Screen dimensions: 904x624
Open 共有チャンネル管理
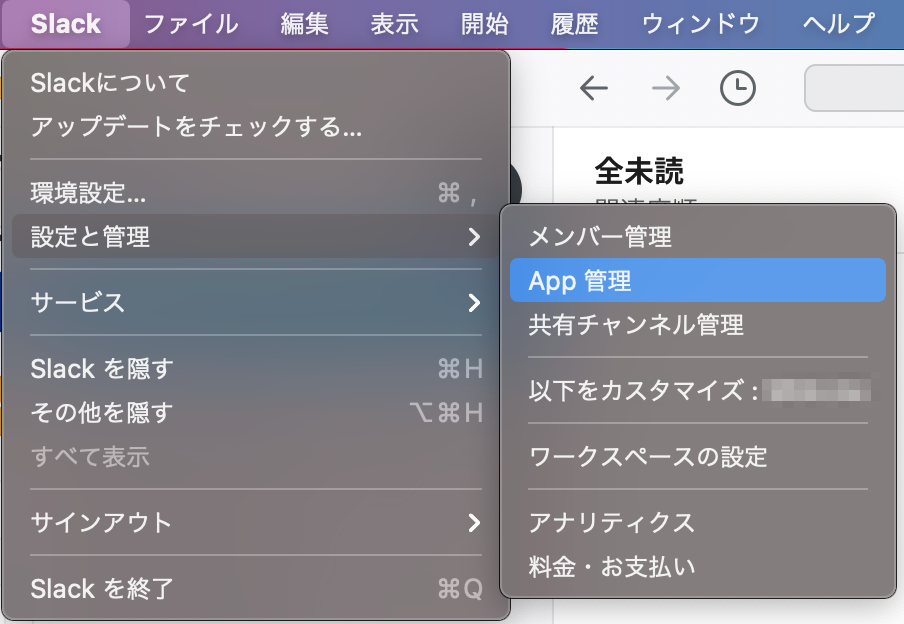click(698, 325)
